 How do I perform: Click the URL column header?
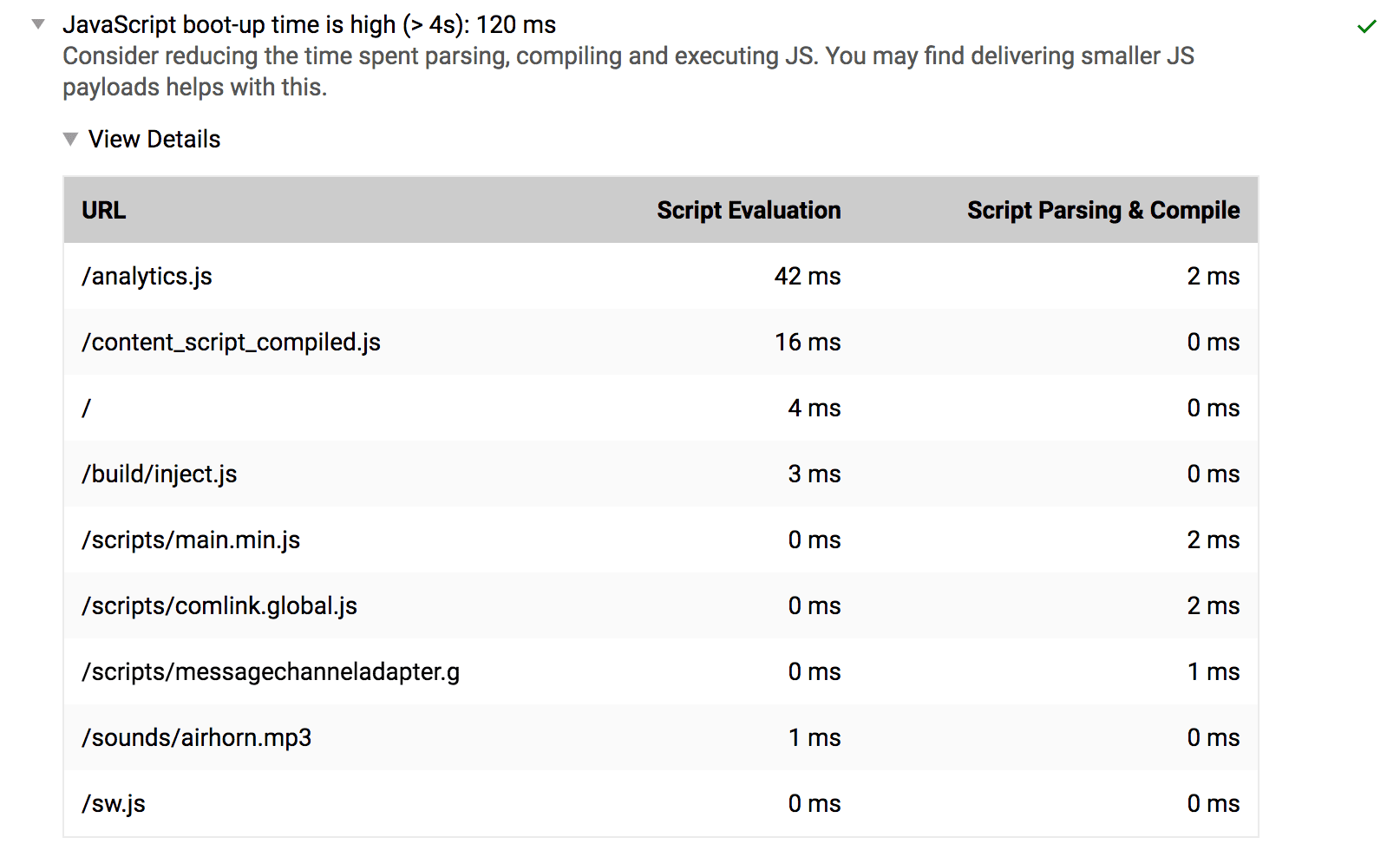click(103, 210)
